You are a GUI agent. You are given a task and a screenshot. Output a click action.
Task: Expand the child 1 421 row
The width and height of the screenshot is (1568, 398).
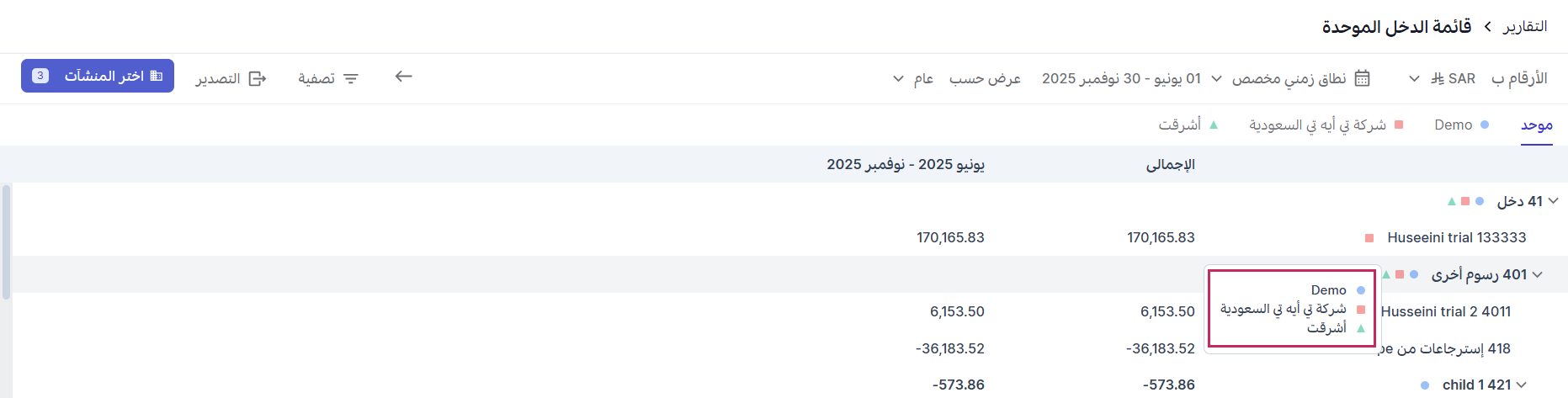click(x=1521, y=385)
